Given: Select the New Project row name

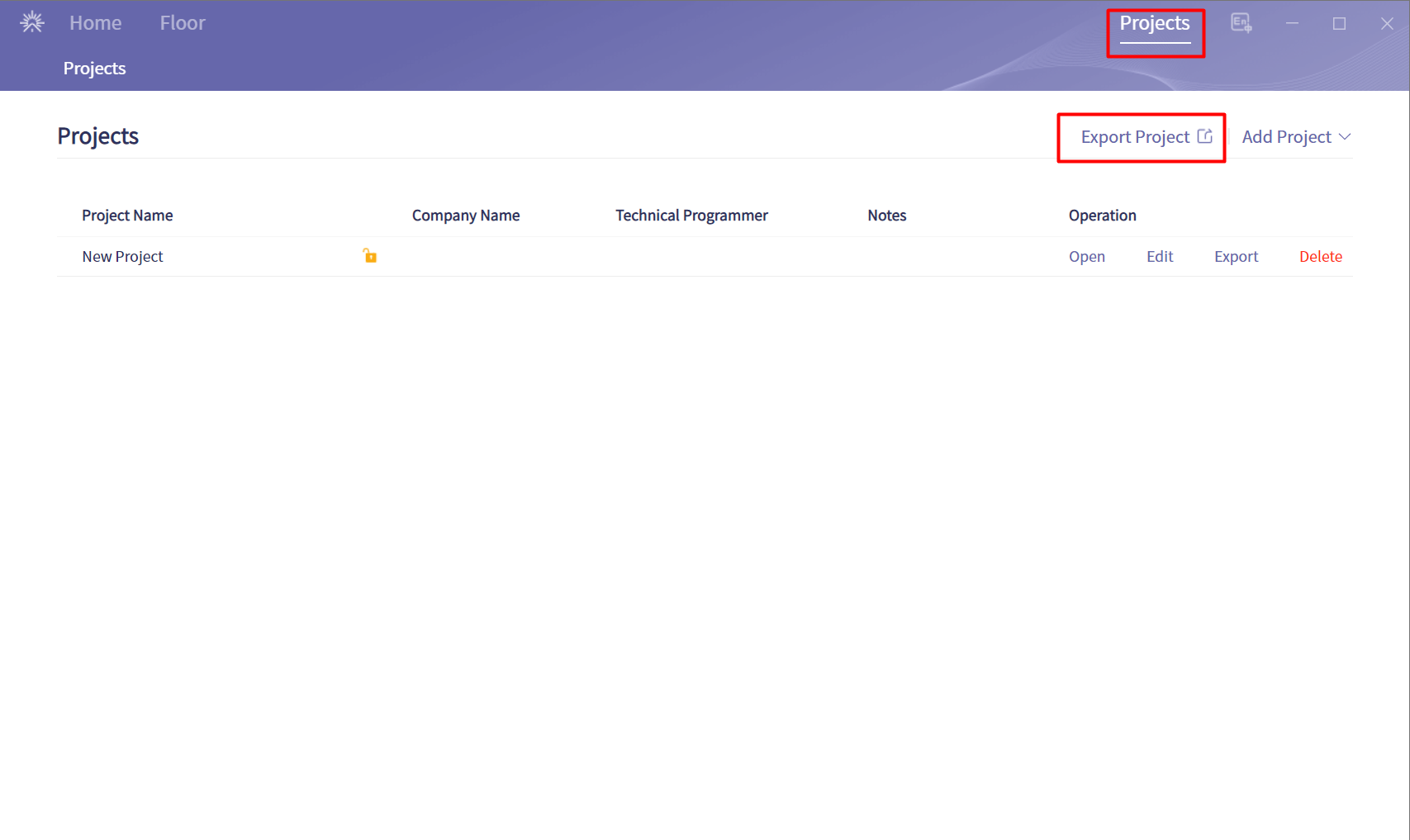Looking at the screenshot, I should pyautogui.click(x=122, y=257).
